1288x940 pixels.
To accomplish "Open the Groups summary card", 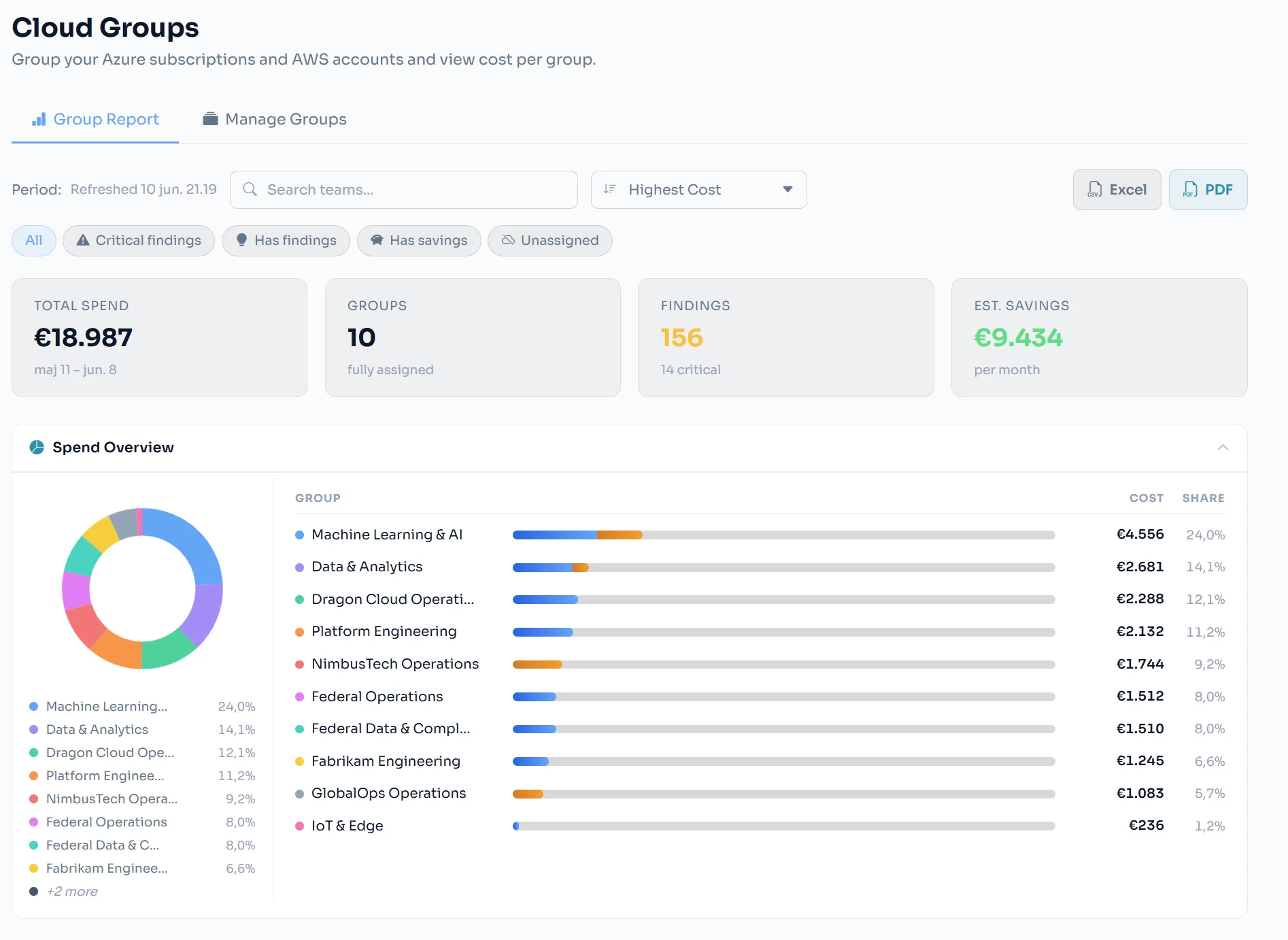I will point(473,337).
